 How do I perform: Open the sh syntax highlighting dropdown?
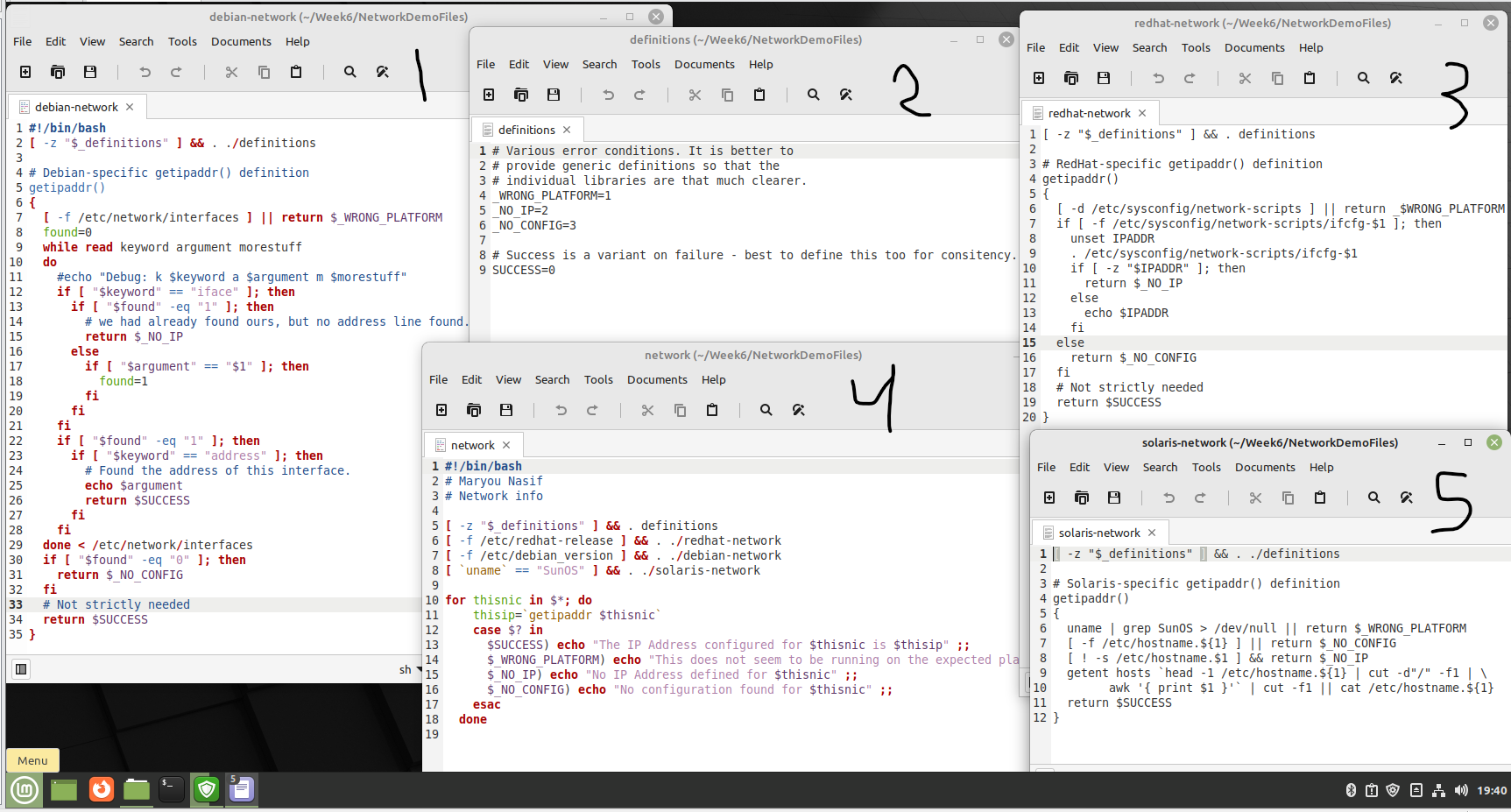tap(408, 669)
